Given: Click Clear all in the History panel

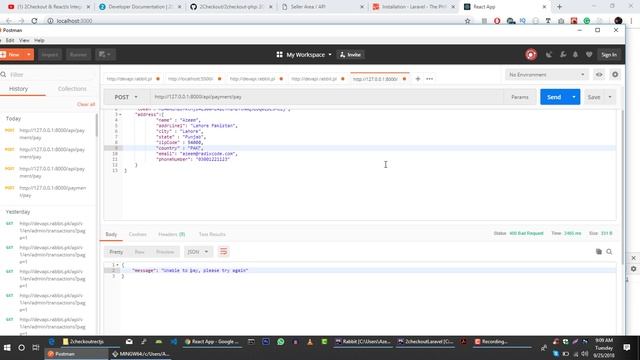Looking at the screenshot, I should (86, 104).
